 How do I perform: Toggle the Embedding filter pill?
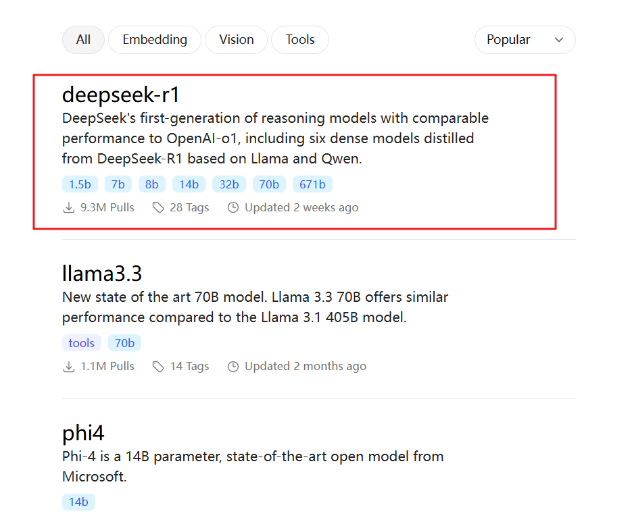tap(155, 40)
